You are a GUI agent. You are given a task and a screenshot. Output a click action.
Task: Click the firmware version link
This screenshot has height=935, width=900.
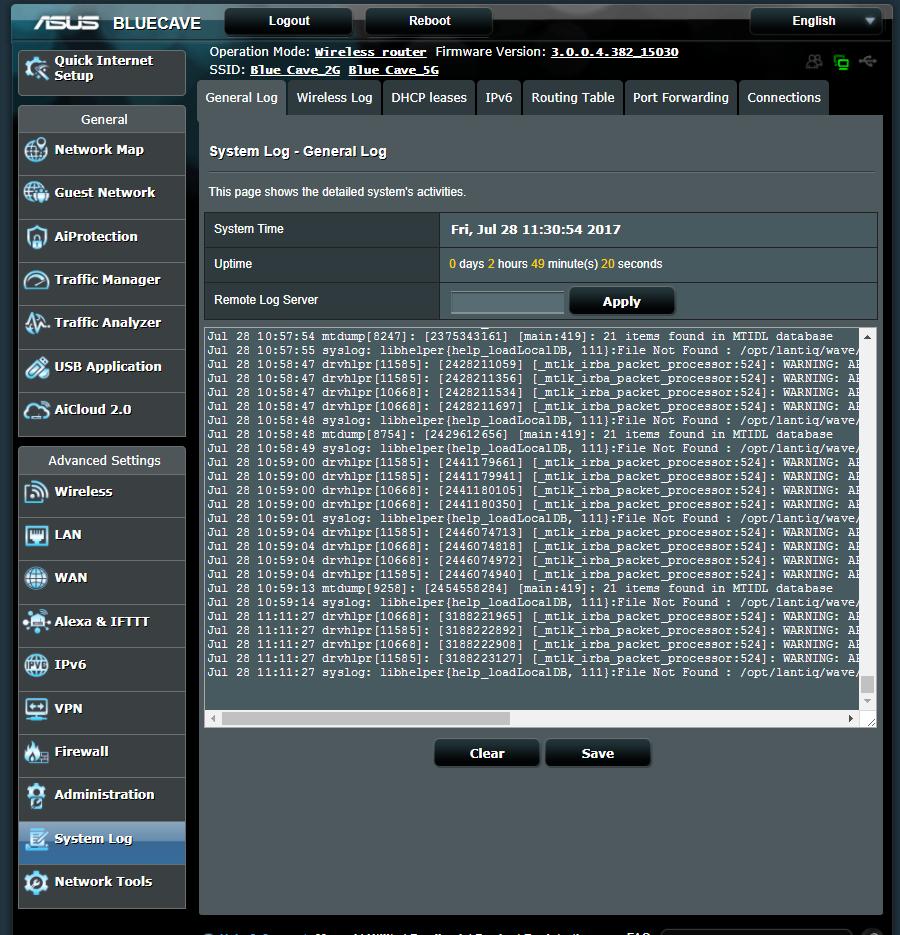614,52
